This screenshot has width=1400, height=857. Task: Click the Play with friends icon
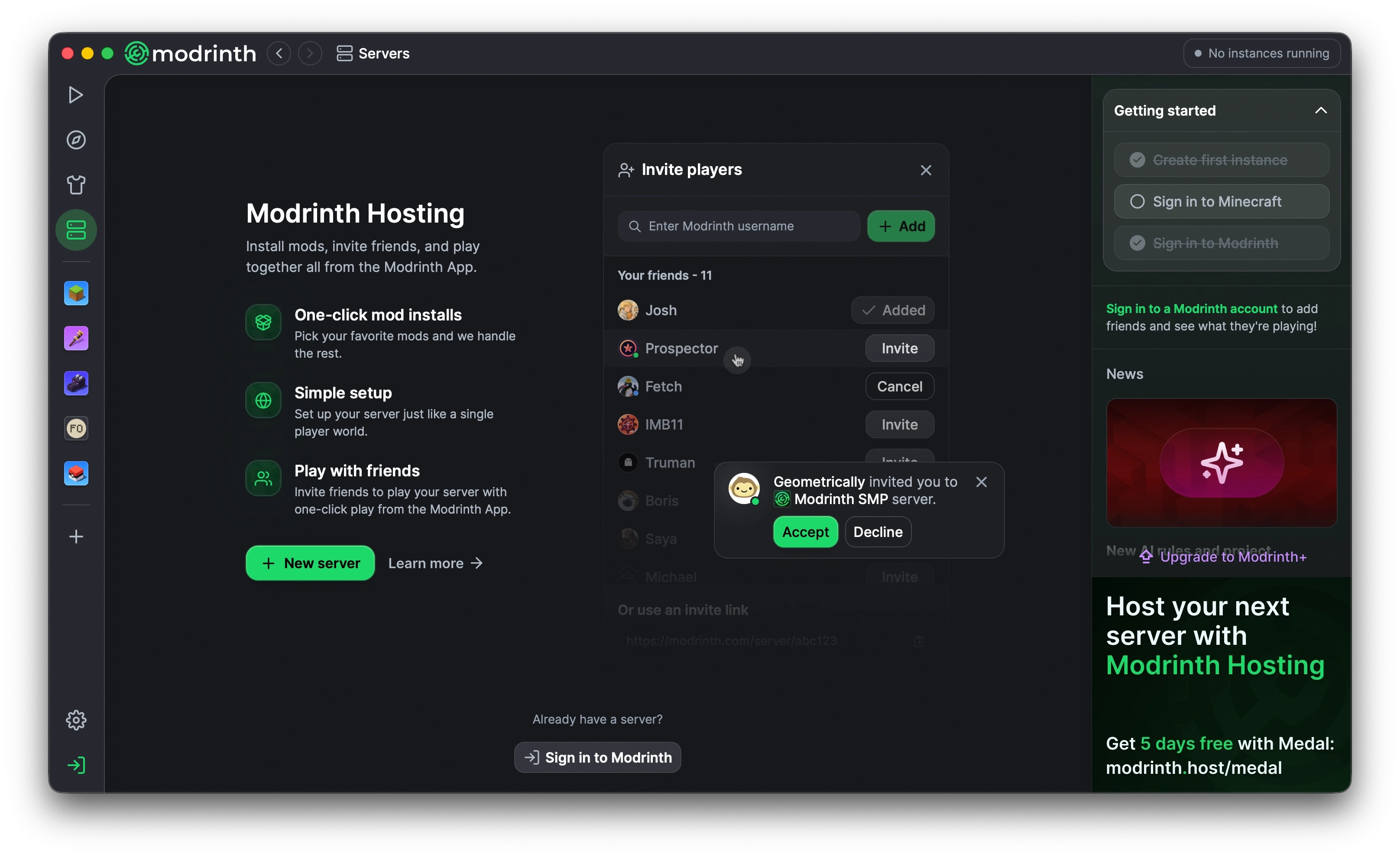tap(263, 478)
